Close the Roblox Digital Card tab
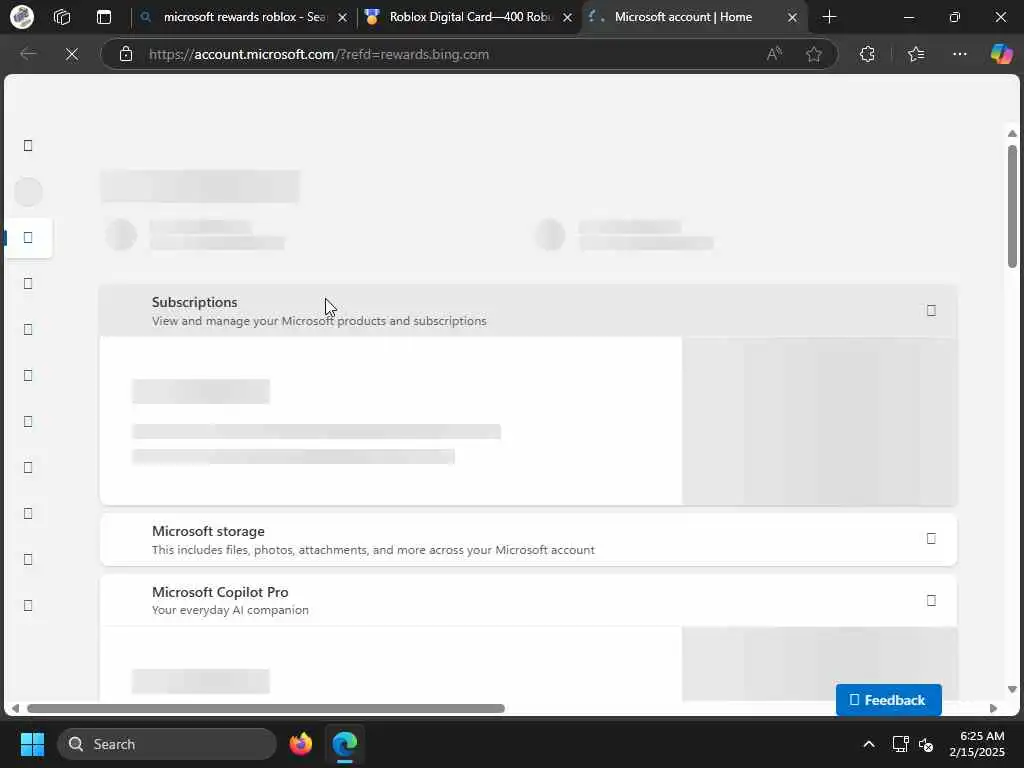Screen dimensions: 1024x768 [x=568, y=18]
